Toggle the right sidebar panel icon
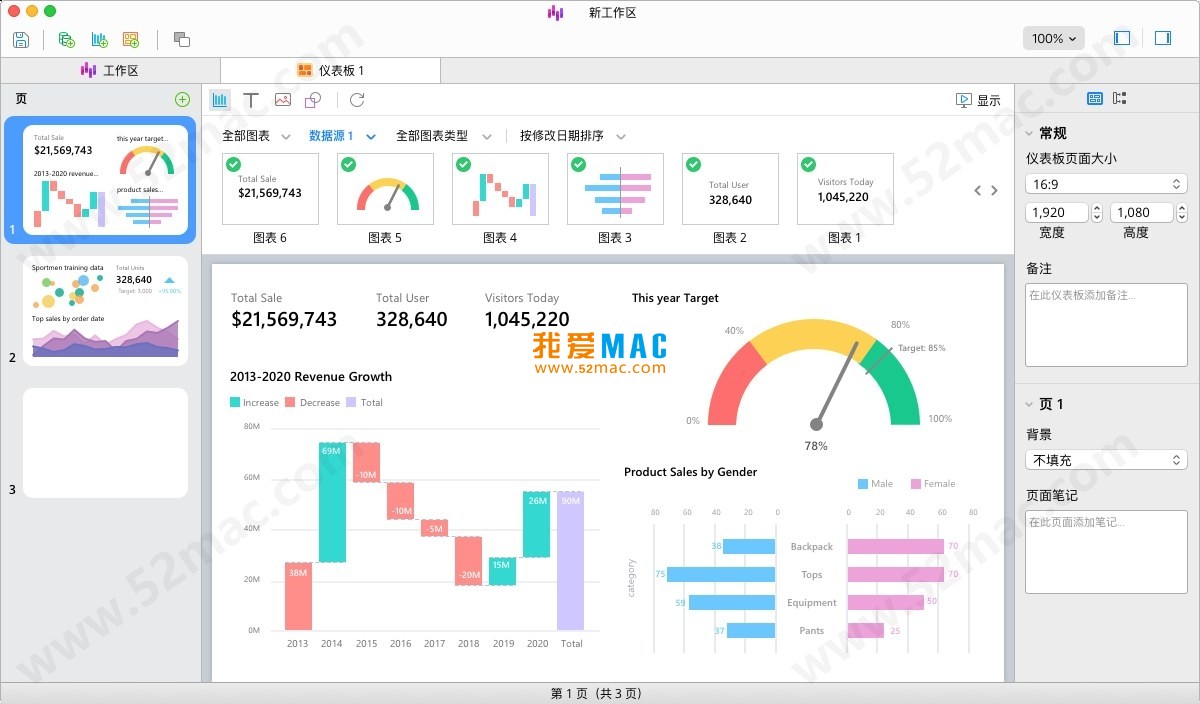Viewport: 1200px width, 704px height. coord(1163,38)
